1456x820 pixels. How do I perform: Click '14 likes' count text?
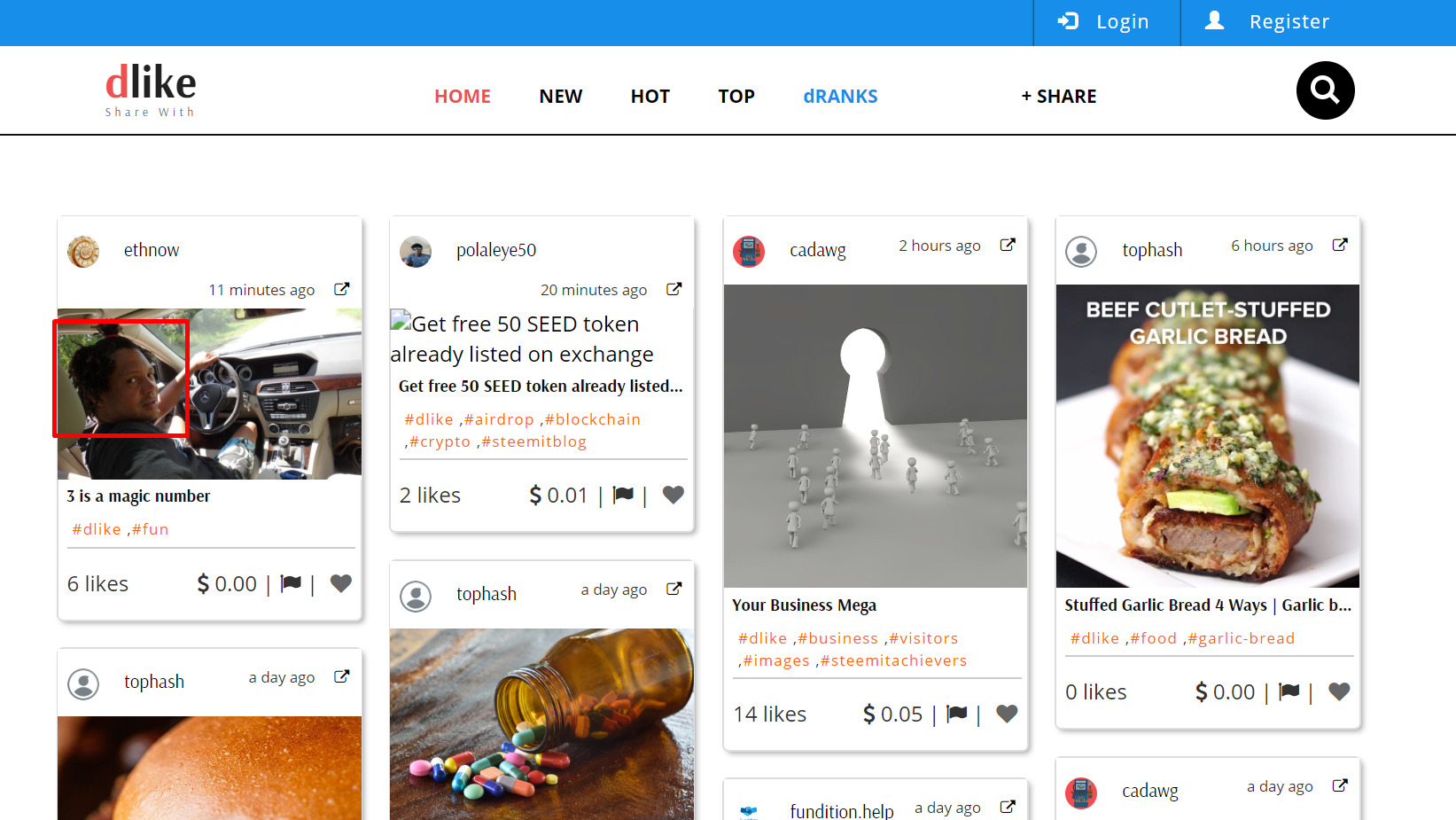(770, 715)
